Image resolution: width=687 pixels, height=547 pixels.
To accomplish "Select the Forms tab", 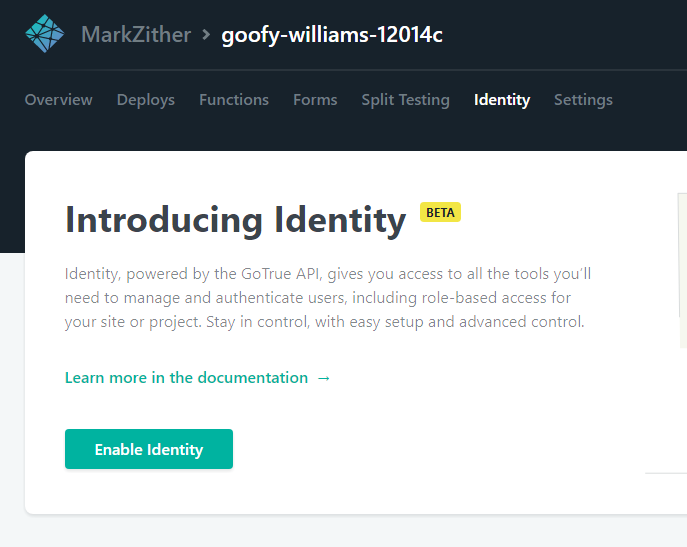I will [315, 100].
